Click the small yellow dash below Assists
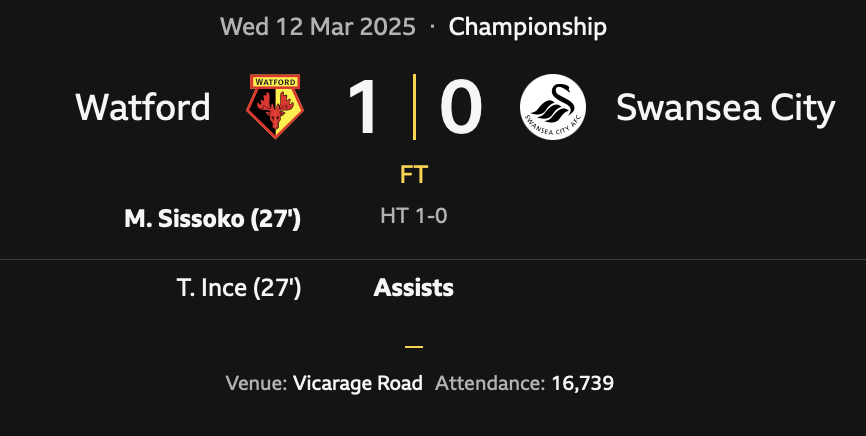This screenshot has width=866, height=436. 414,347
